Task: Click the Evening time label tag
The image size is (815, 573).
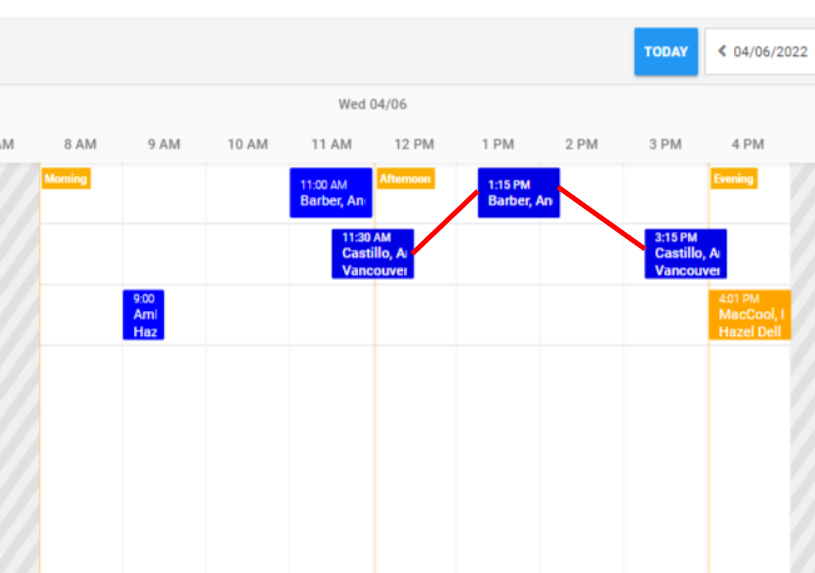Action: 733,178
